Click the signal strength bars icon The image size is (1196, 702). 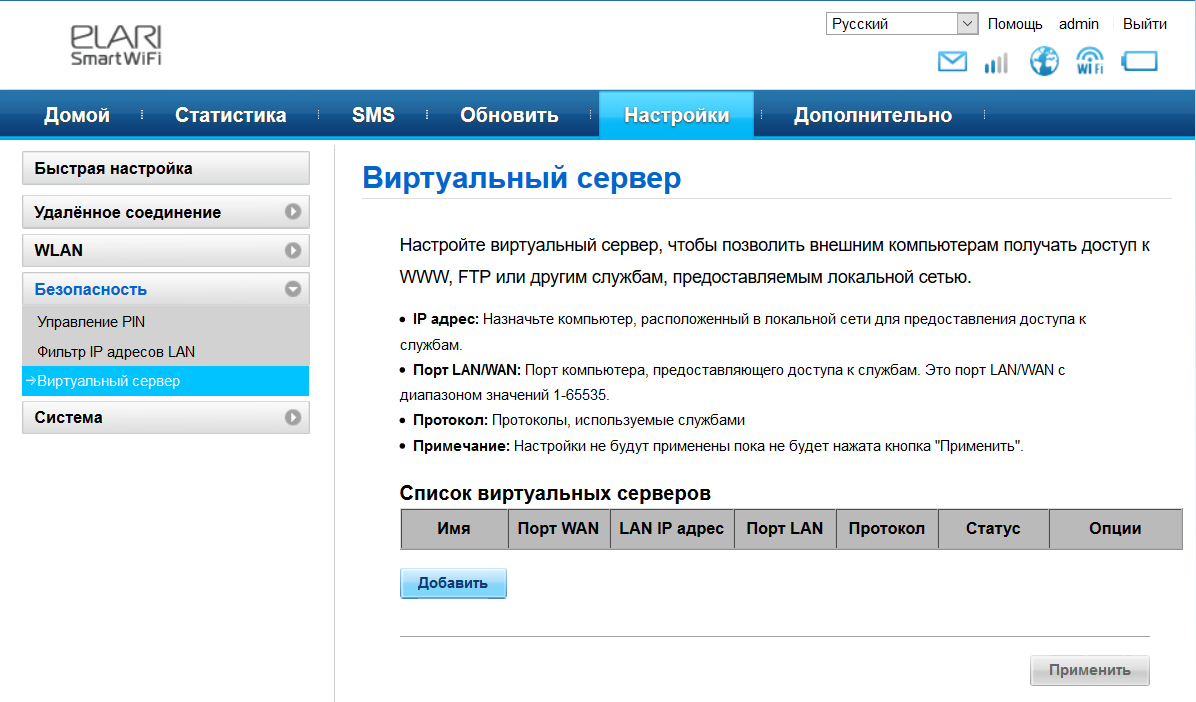coord(996,63)
